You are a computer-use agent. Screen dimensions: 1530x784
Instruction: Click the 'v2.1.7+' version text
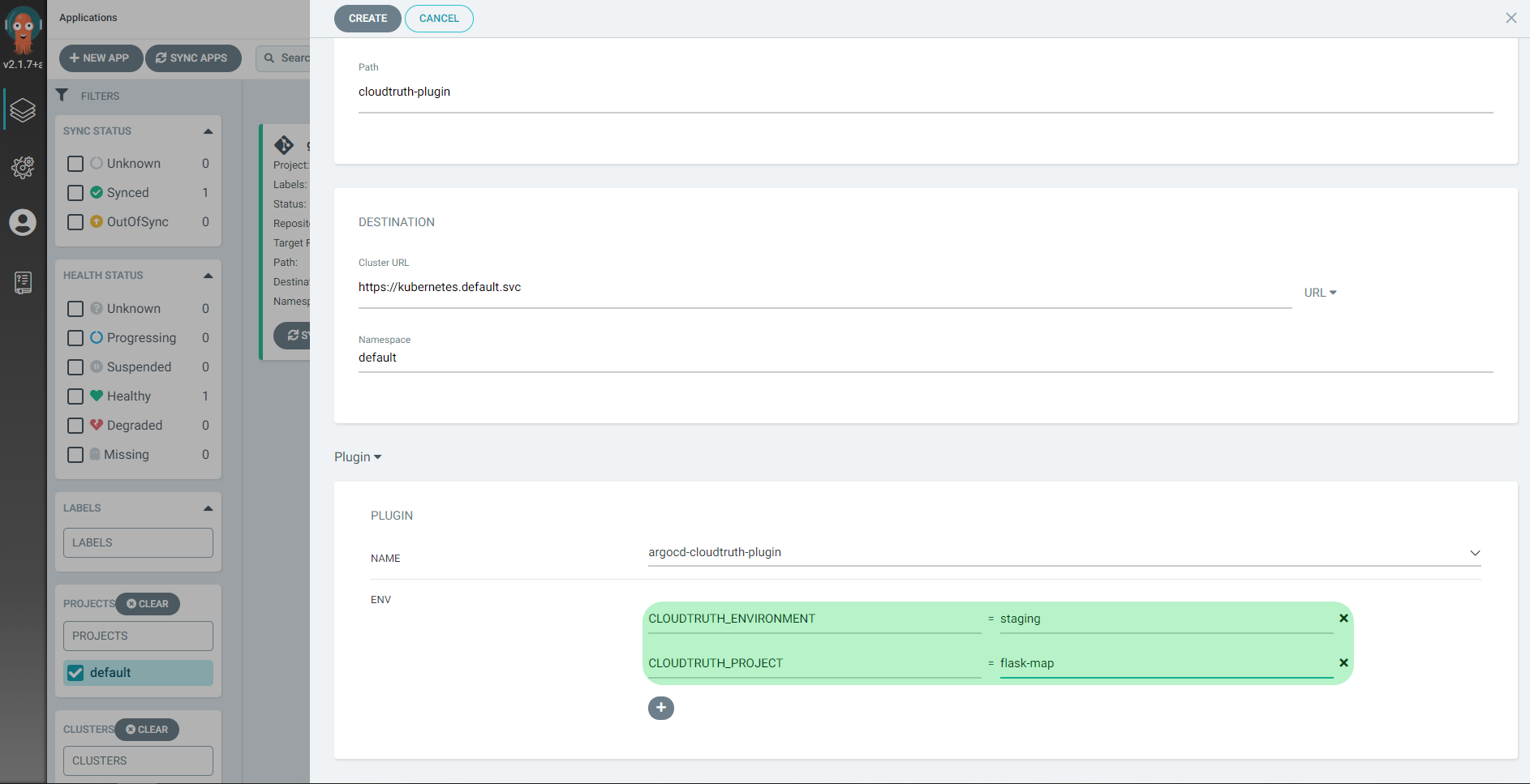(x=23, y=64)
